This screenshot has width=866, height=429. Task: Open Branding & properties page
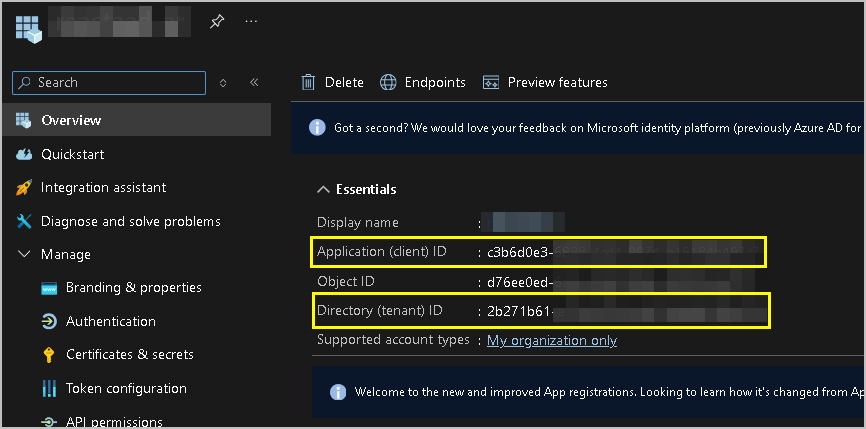pos(133,287)
